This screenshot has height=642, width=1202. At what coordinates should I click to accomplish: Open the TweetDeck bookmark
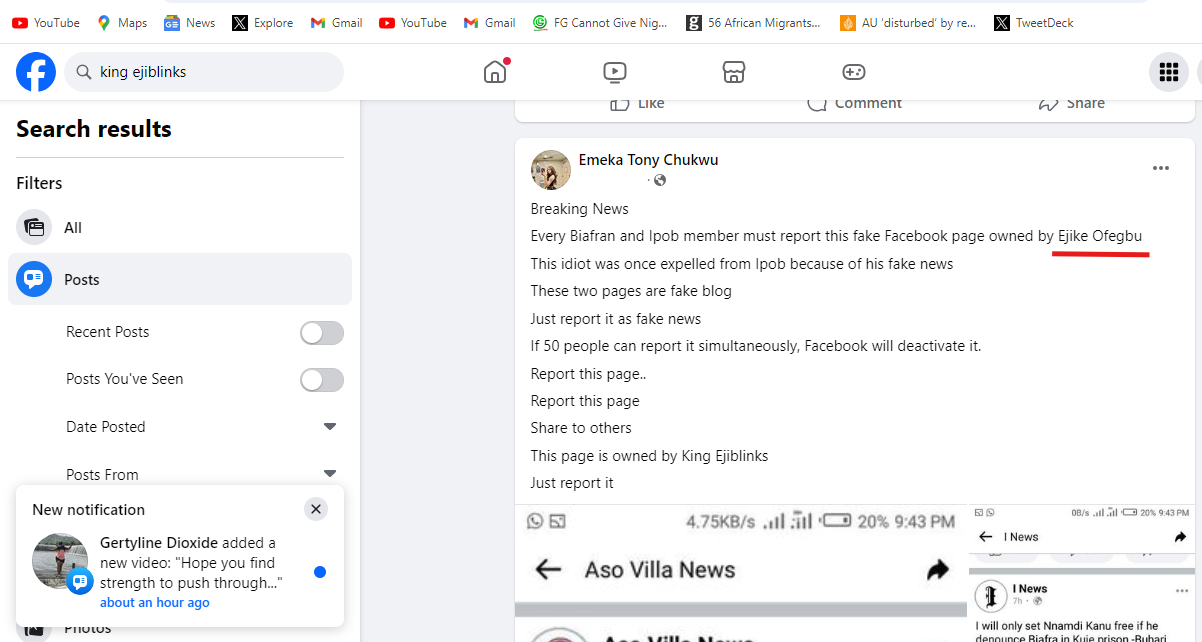coord(1034,22)
